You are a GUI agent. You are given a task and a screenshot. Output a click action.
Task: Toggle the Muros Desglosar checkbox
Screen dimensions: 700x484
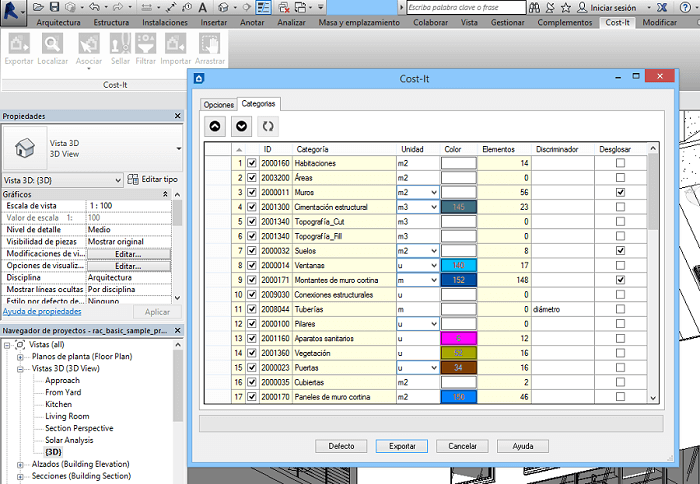pos(620,192)
